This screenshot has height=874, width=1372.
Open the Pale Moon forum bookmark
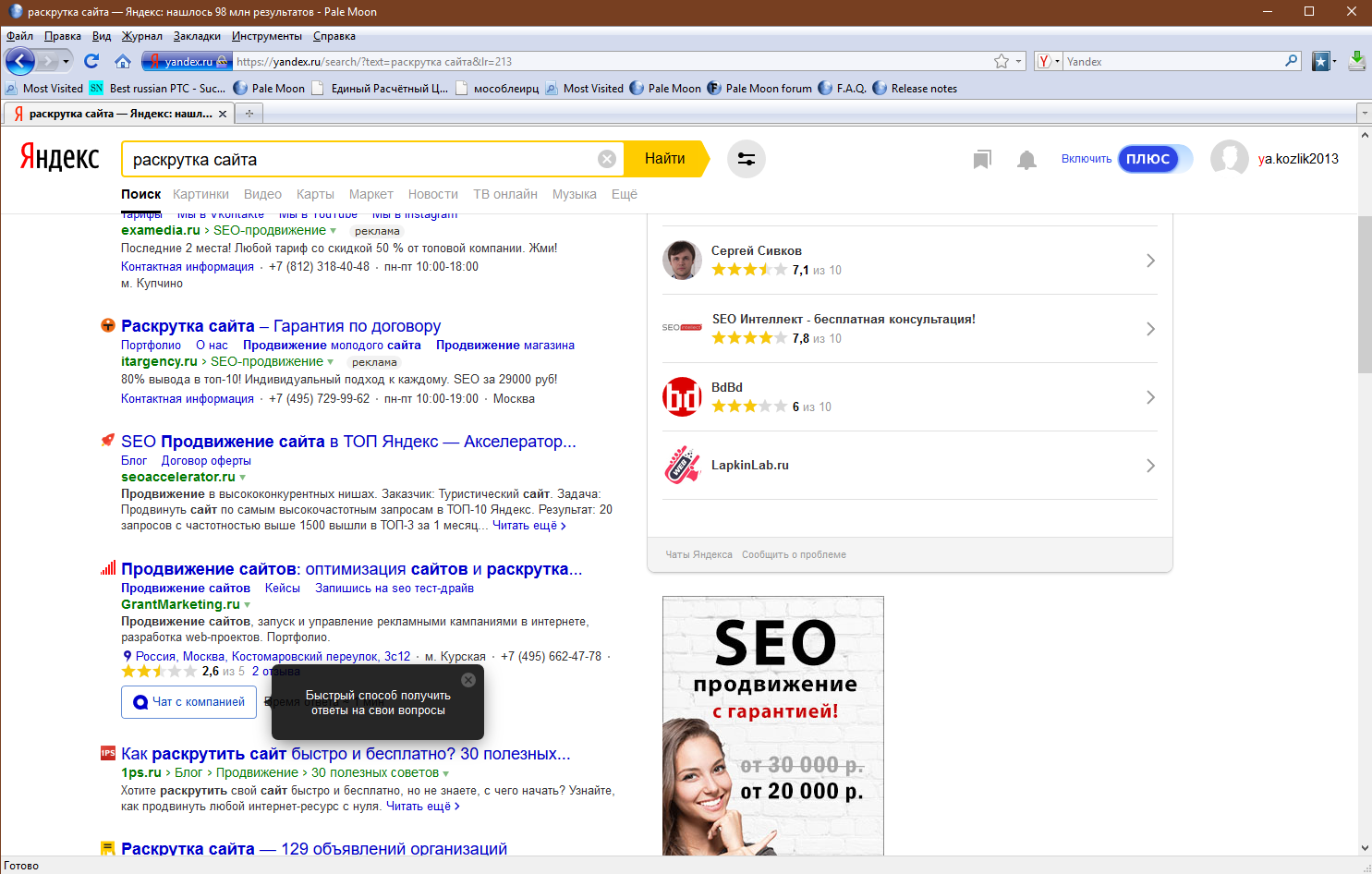click(759, 89)
